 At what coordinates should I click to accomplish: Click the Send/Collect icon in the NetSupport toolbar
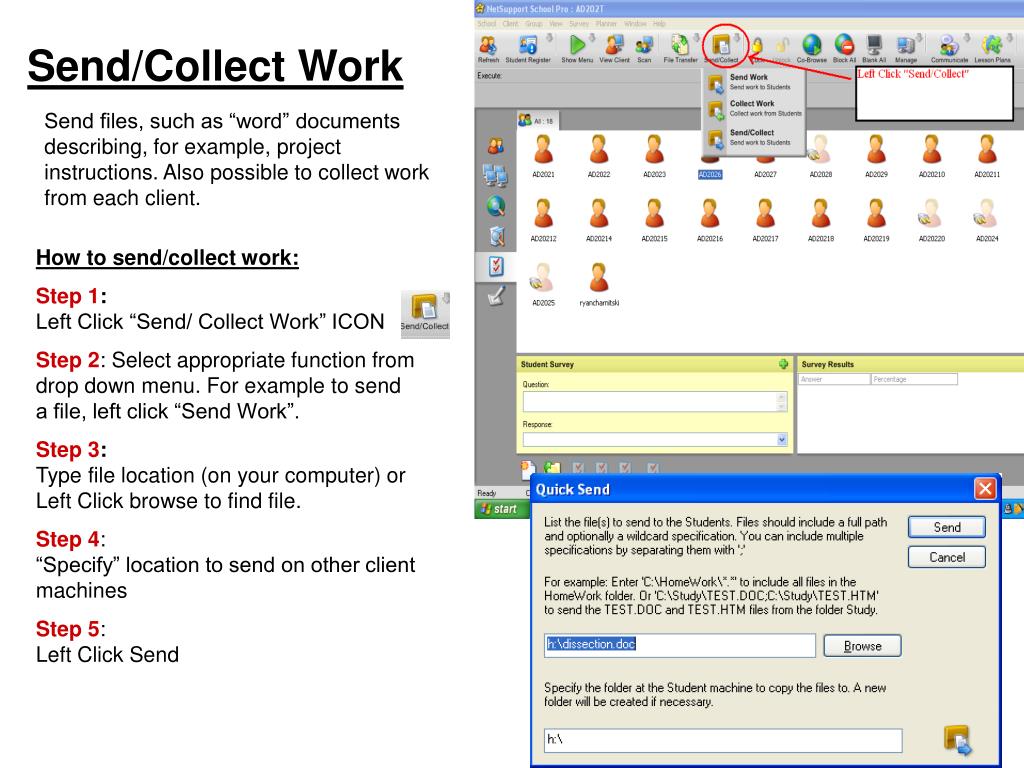point(721,46)
